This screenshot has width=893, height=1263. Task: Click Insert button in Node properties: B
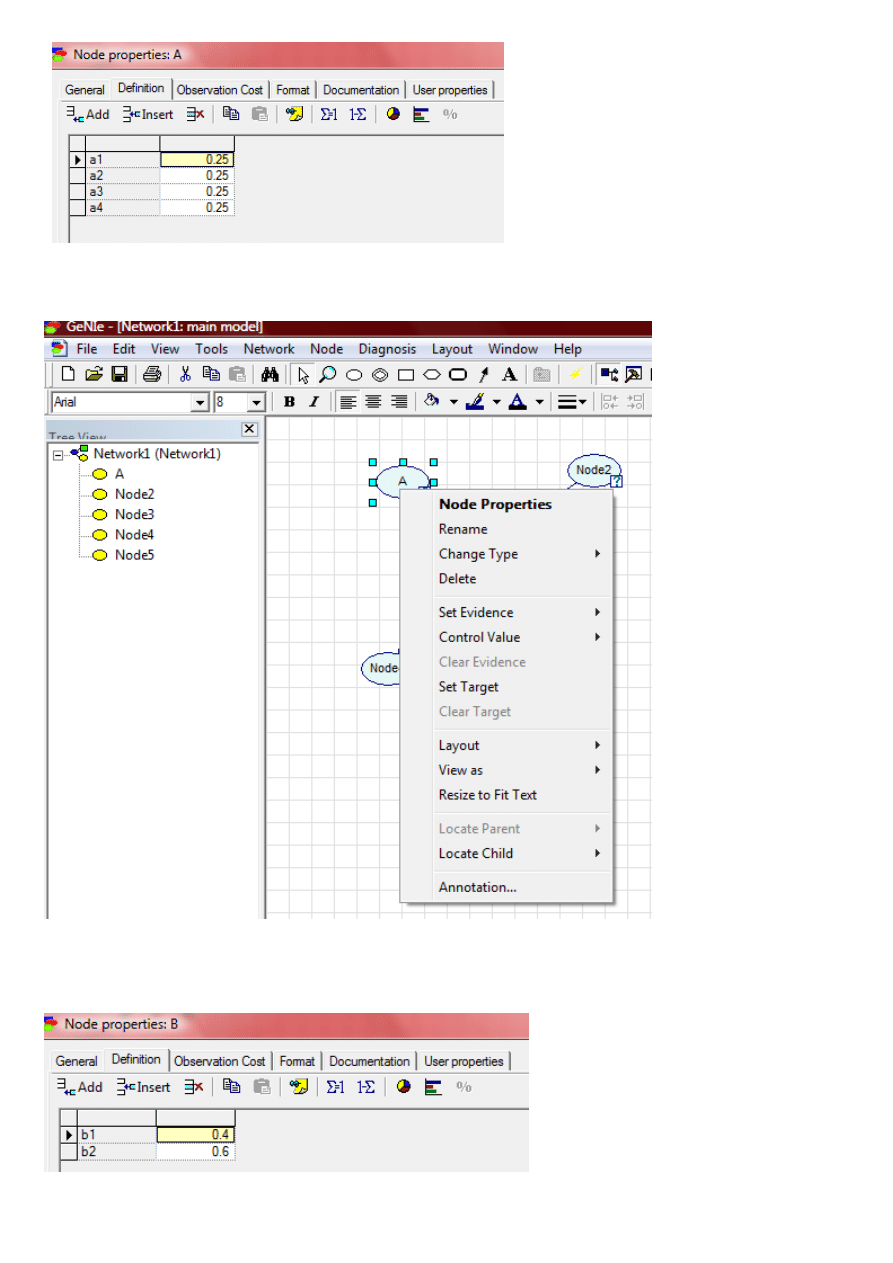click(144, 1087)
